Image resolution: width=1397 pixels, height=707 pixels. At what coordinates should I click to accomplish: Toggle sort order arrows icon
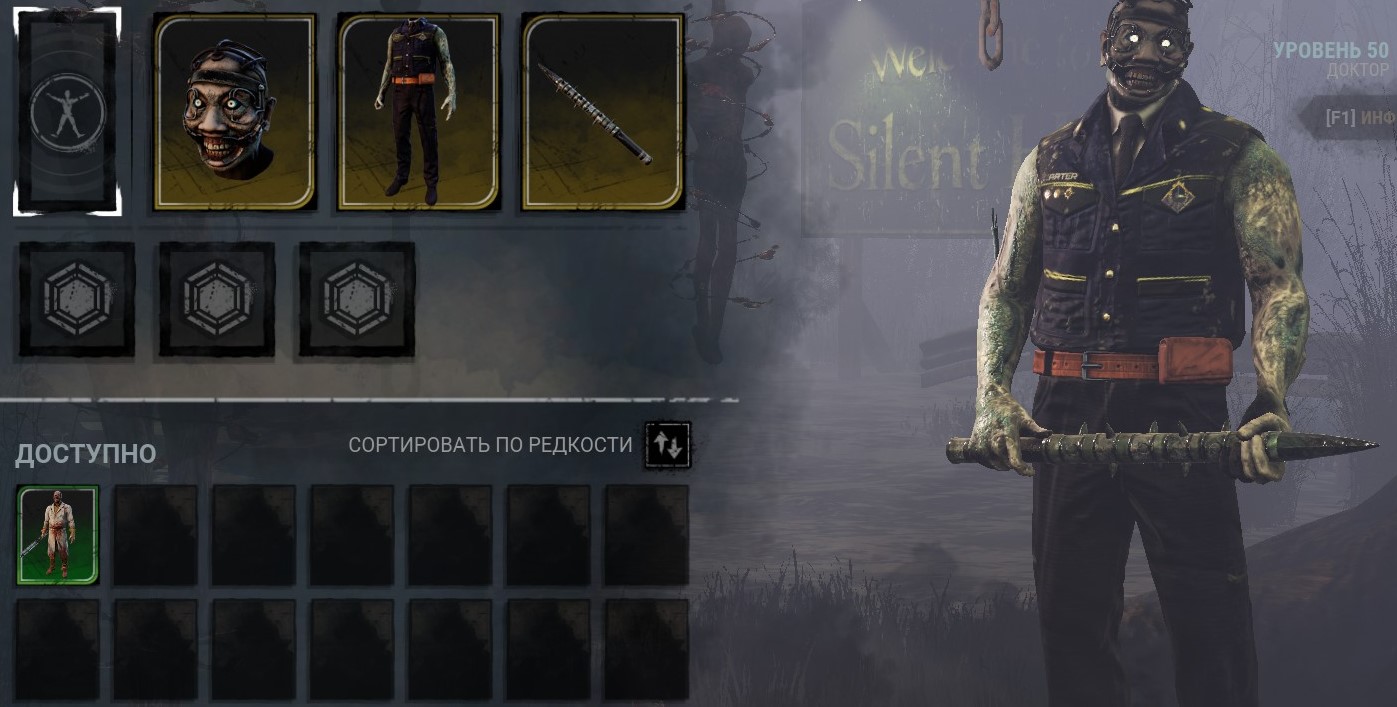click(667, 446)
